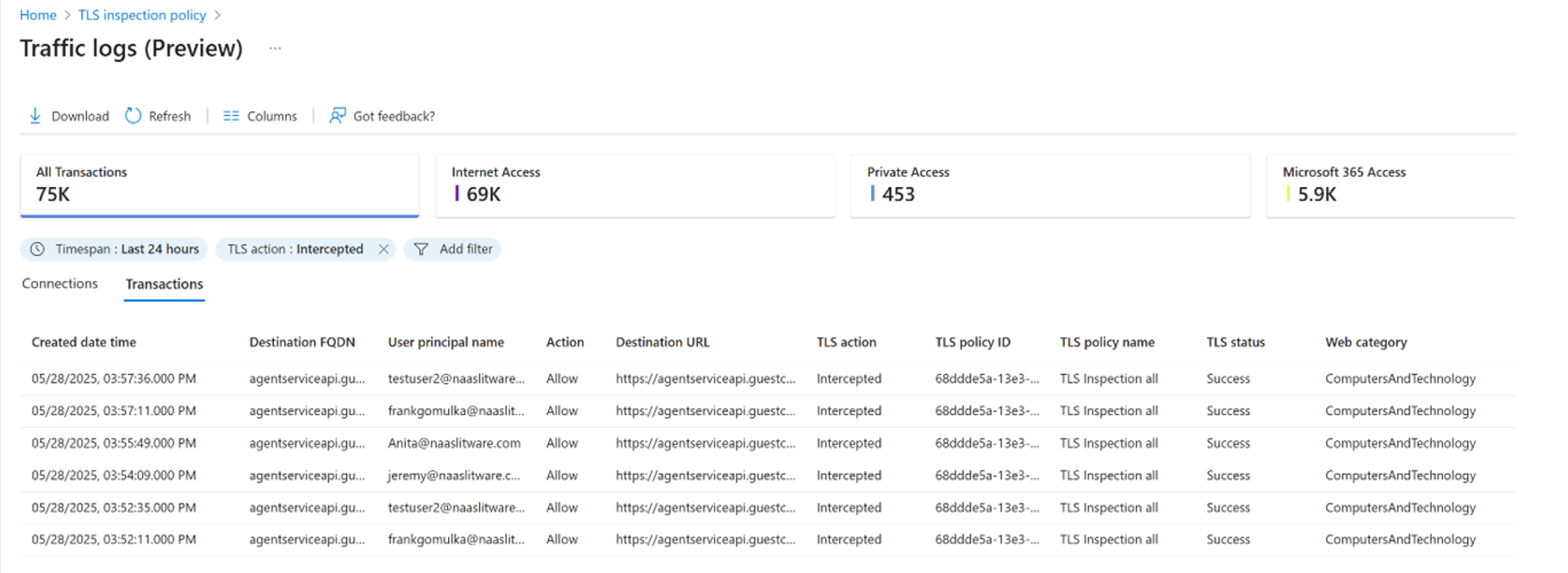Click the Refresh label text
The width and height of the screenshot is (1568, 573).
pos(170,116)
